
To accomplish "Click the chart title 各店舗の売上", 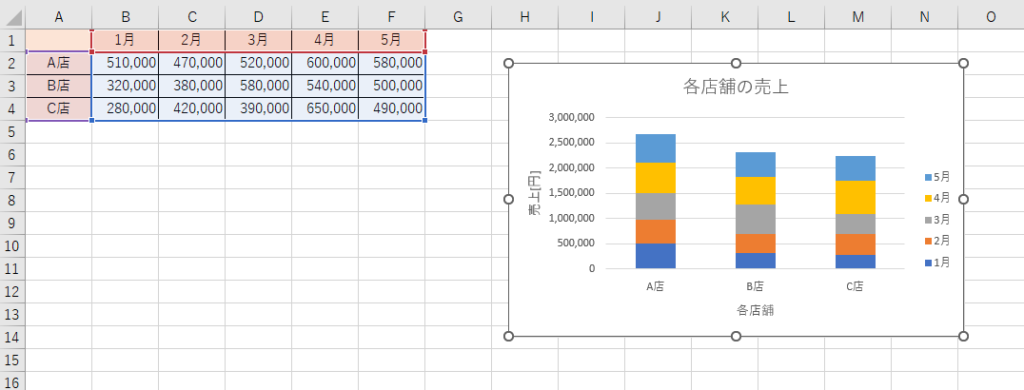I will (x=735, y=87).
